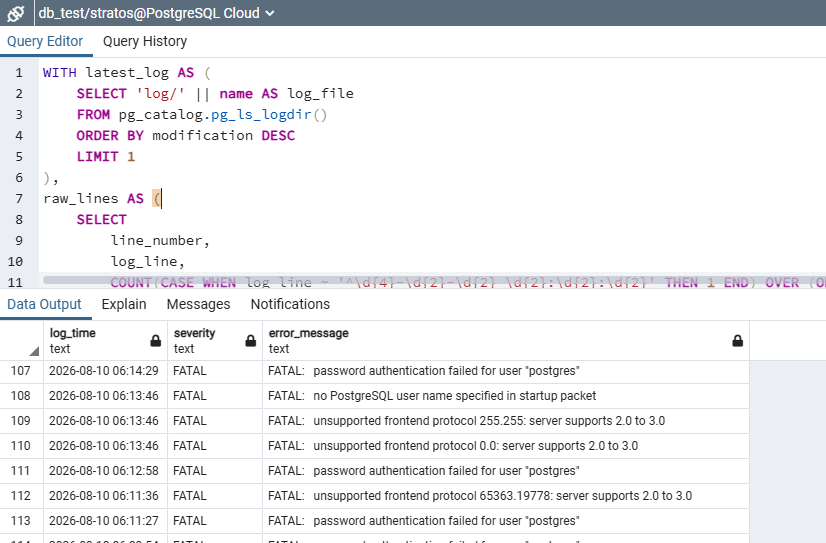
Task: Open the Explain tab
Action: 124,304
